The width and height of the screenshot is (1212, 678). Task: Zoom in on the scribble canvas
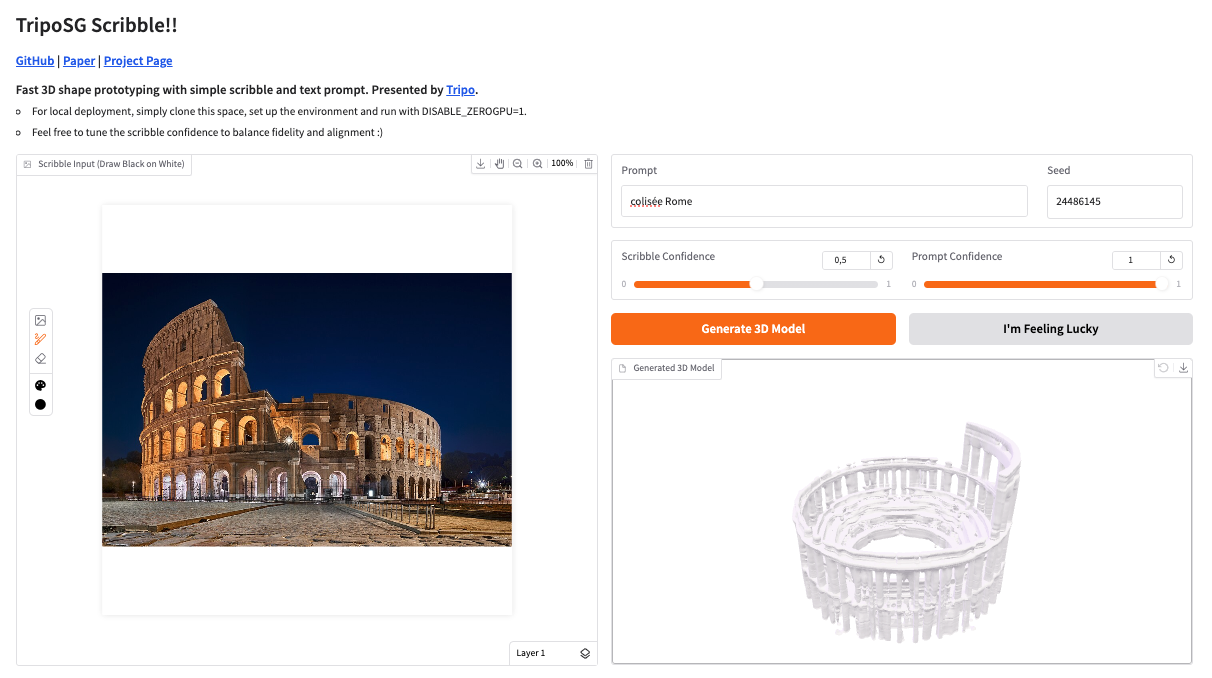pos(537,163)
